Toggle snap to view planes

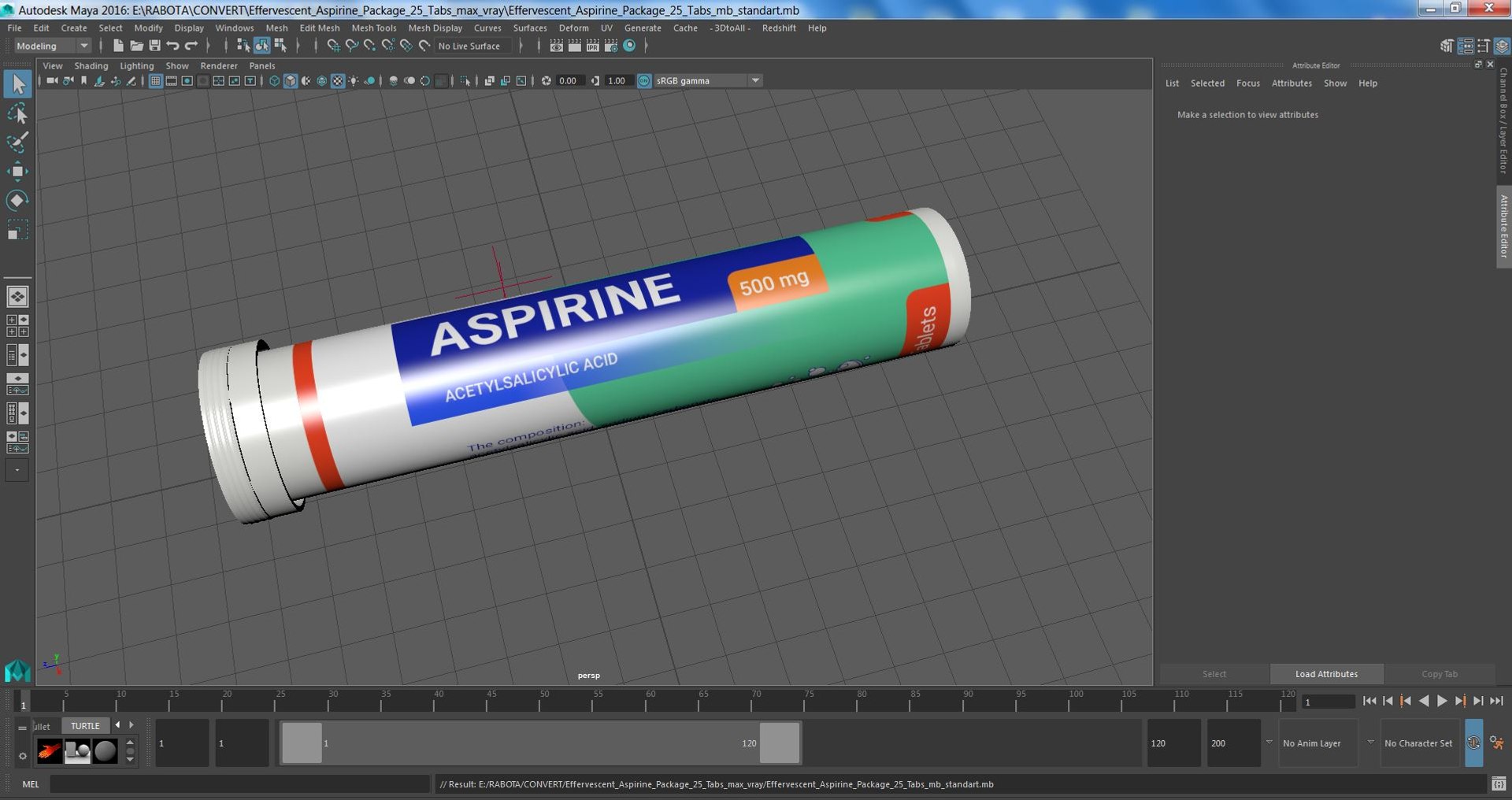pyautogui.click(x=406, y=46)
